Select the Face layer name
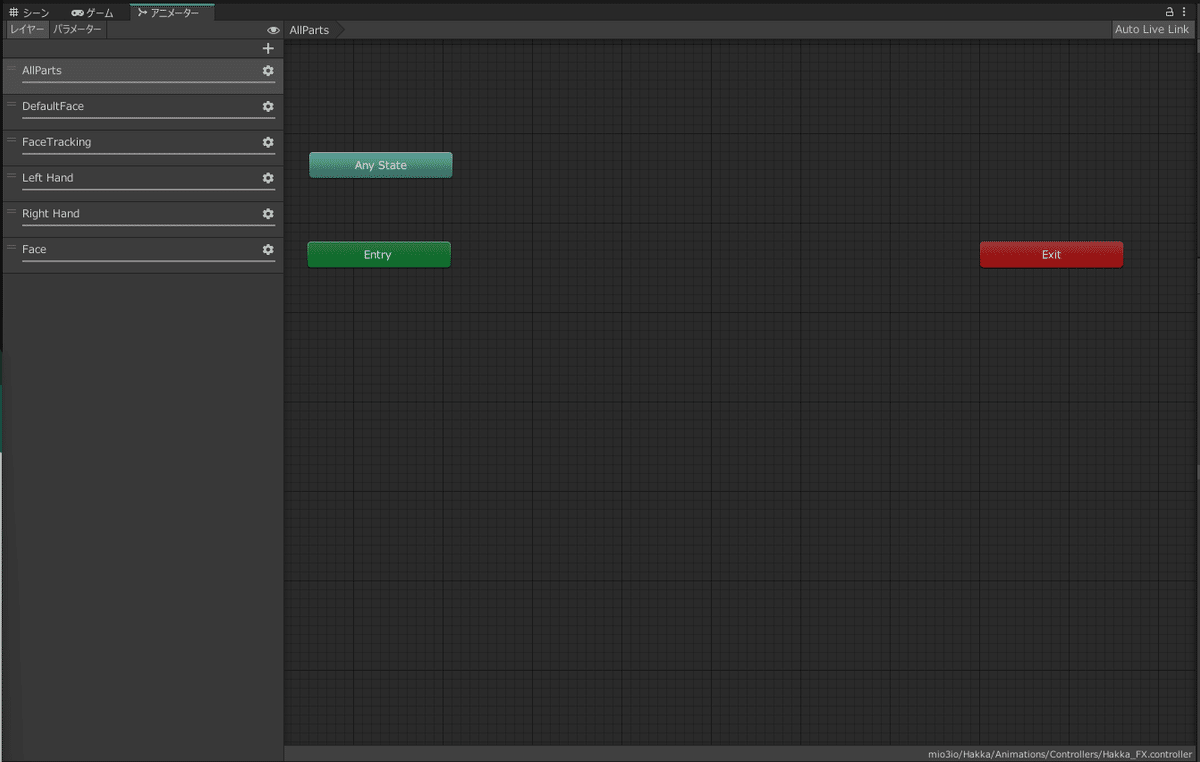Image resolution: width=1200 pixels, height=762 pixels. tap(34, 250)
